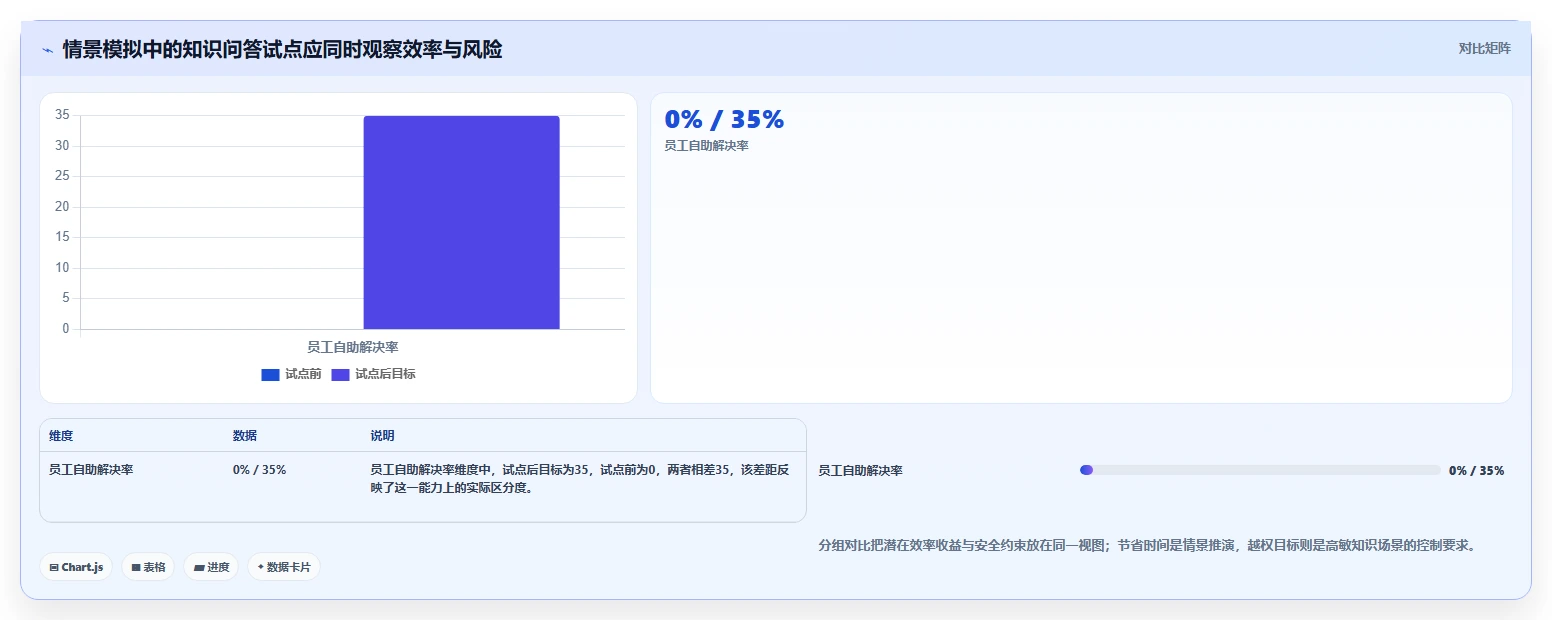Select the 进度 tag chip

coord(211,567)
